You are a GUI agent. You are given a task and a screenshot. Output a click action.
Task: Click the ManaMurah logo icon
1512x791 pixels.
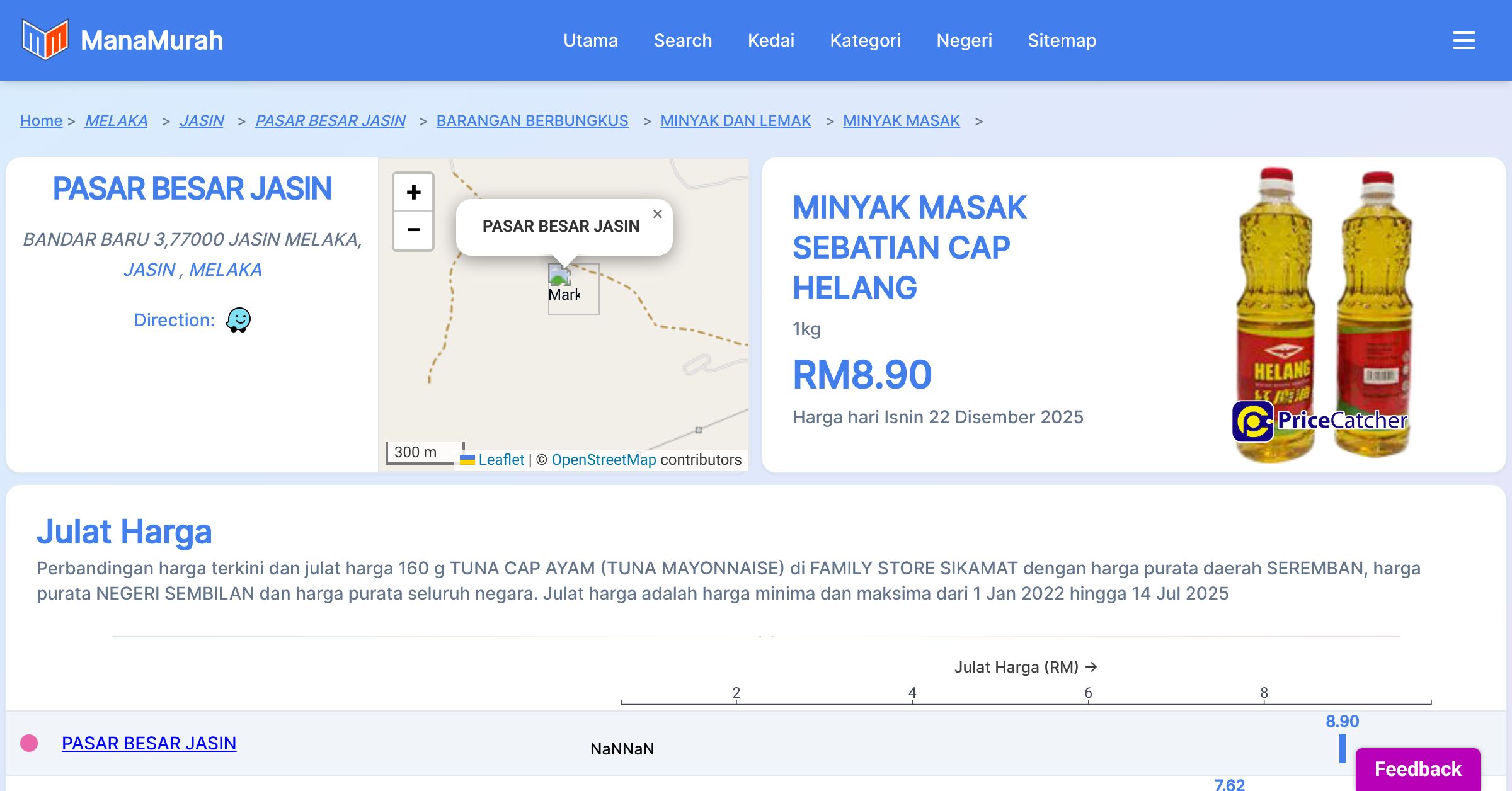point(45,40)
